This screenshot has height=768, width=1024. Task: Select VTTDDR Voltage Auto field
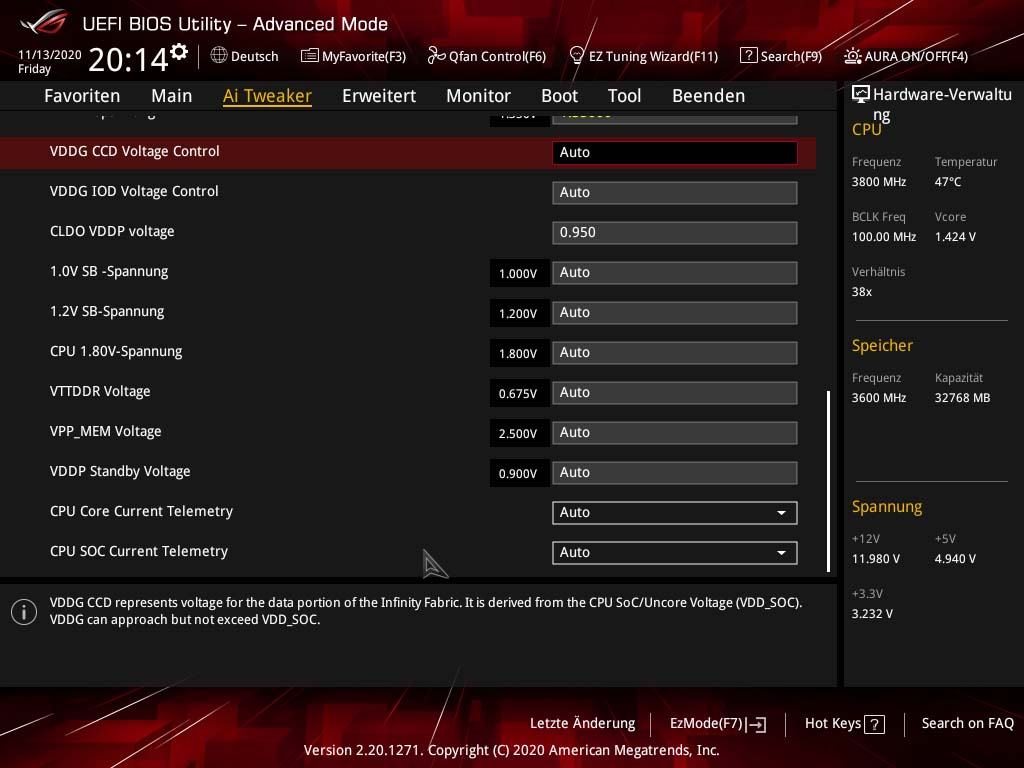coord(675,392)
